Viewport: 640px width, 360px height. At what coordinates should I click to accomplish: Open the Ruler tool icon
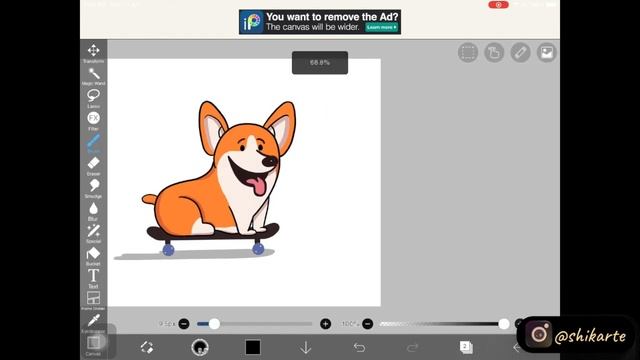[x=520, y=53]
